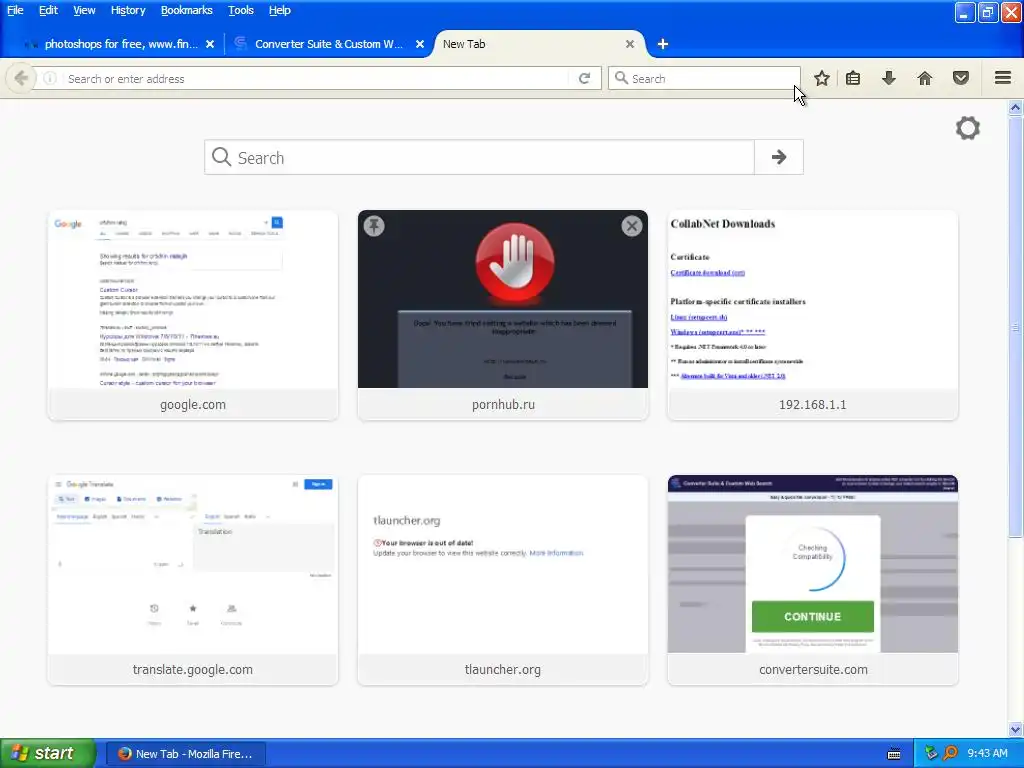Open new tab page settings gear
This screenshot has width=1024, height=768.
coord(968,128)
